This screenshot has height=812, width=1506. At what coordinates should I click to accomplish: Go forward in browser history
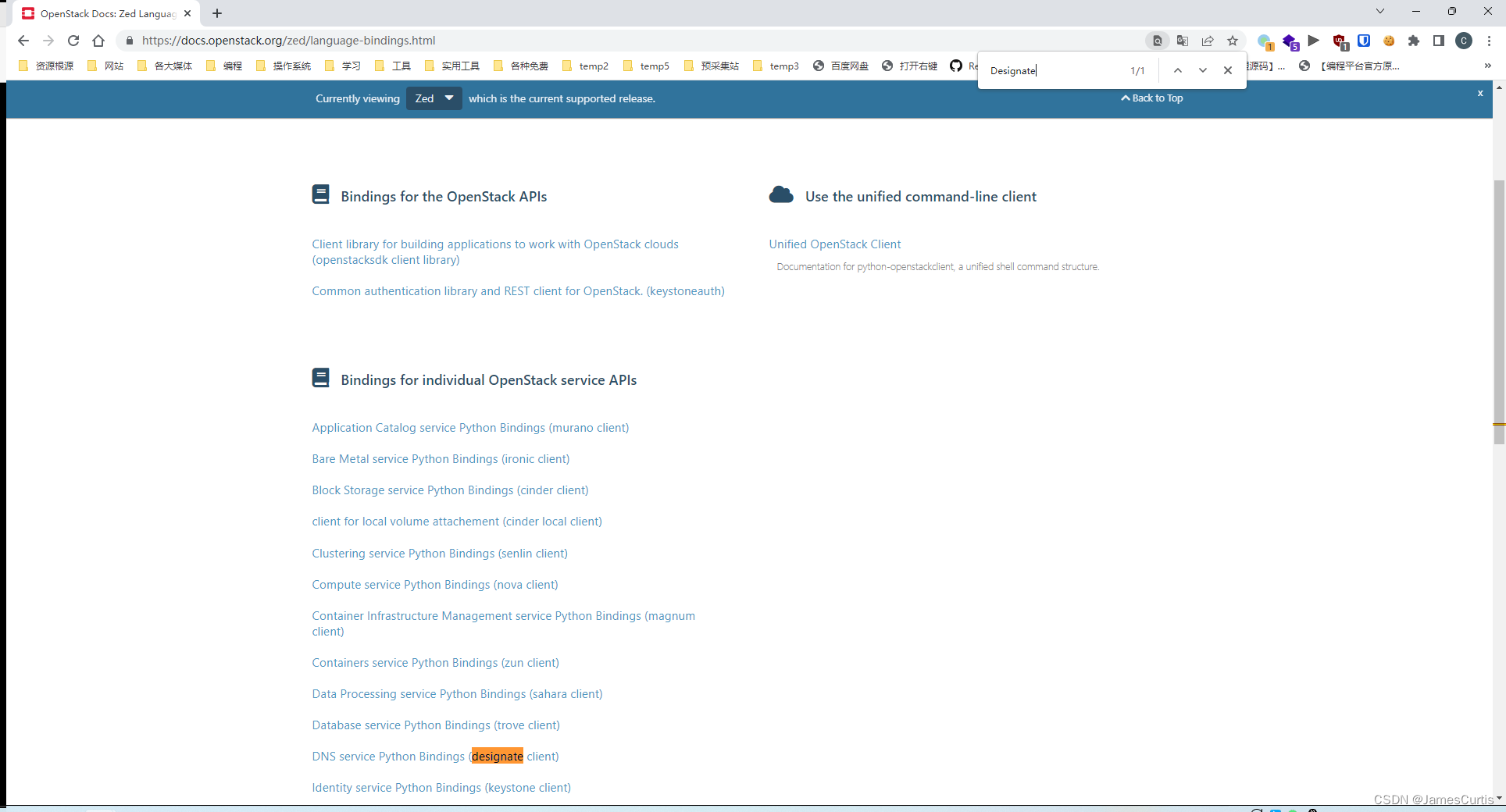pyautogui.click(x=48, y=41)
